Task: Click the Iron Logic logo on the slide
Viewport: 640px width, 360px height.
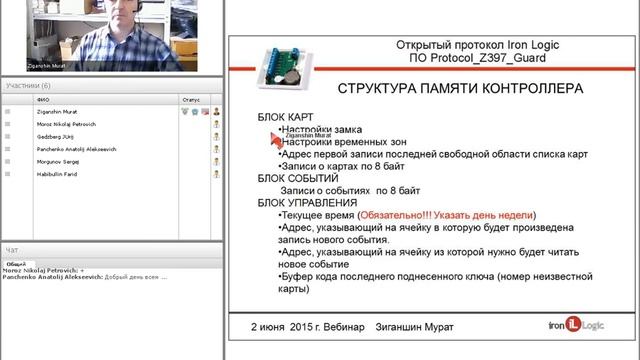Action: pos(576,325)
